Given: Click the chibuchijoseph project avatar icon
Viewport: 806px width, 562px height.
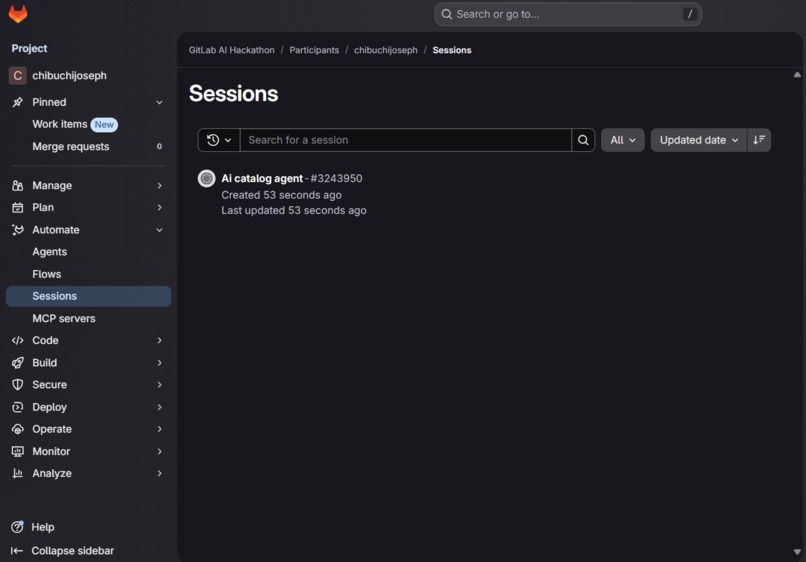Looking at the screenshot, I should coord(17,76).
